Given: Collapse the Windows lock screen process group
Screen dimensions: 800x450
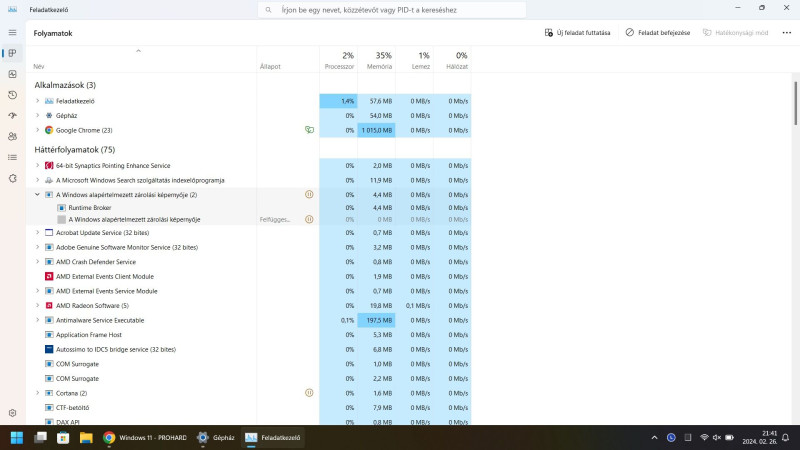Looking at the screenshot, I should [37, 194].
